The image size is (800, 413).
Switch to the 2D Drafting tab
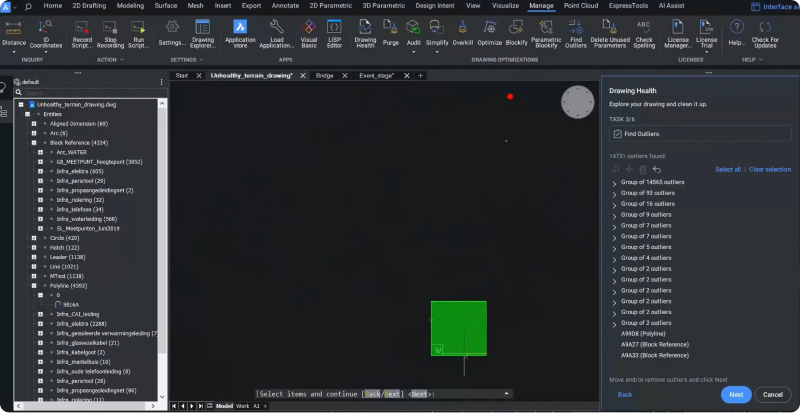pyautogui.click(x=89, y=6)
